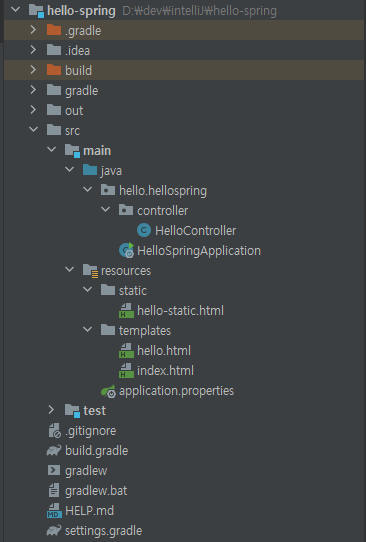Select the .gitignore file name
The height and width of the screenshot is (542, 366).
pyautogui.click(x=91, y=431)
